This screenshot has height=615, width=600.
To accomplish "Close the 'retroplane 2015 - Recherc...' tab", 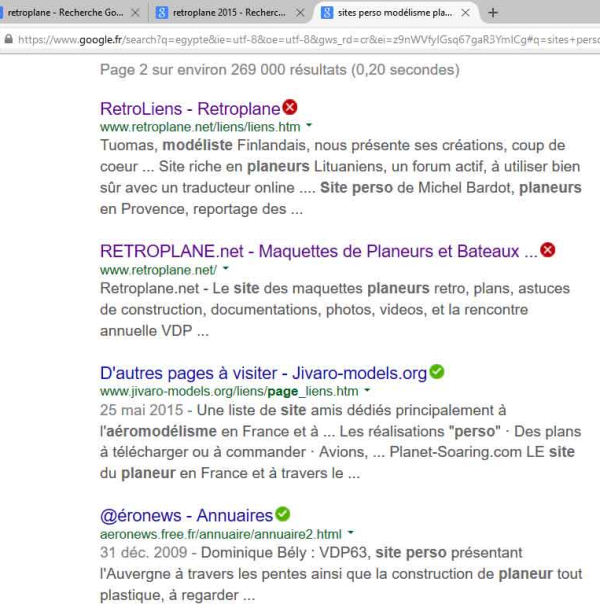I will (300, 13).
